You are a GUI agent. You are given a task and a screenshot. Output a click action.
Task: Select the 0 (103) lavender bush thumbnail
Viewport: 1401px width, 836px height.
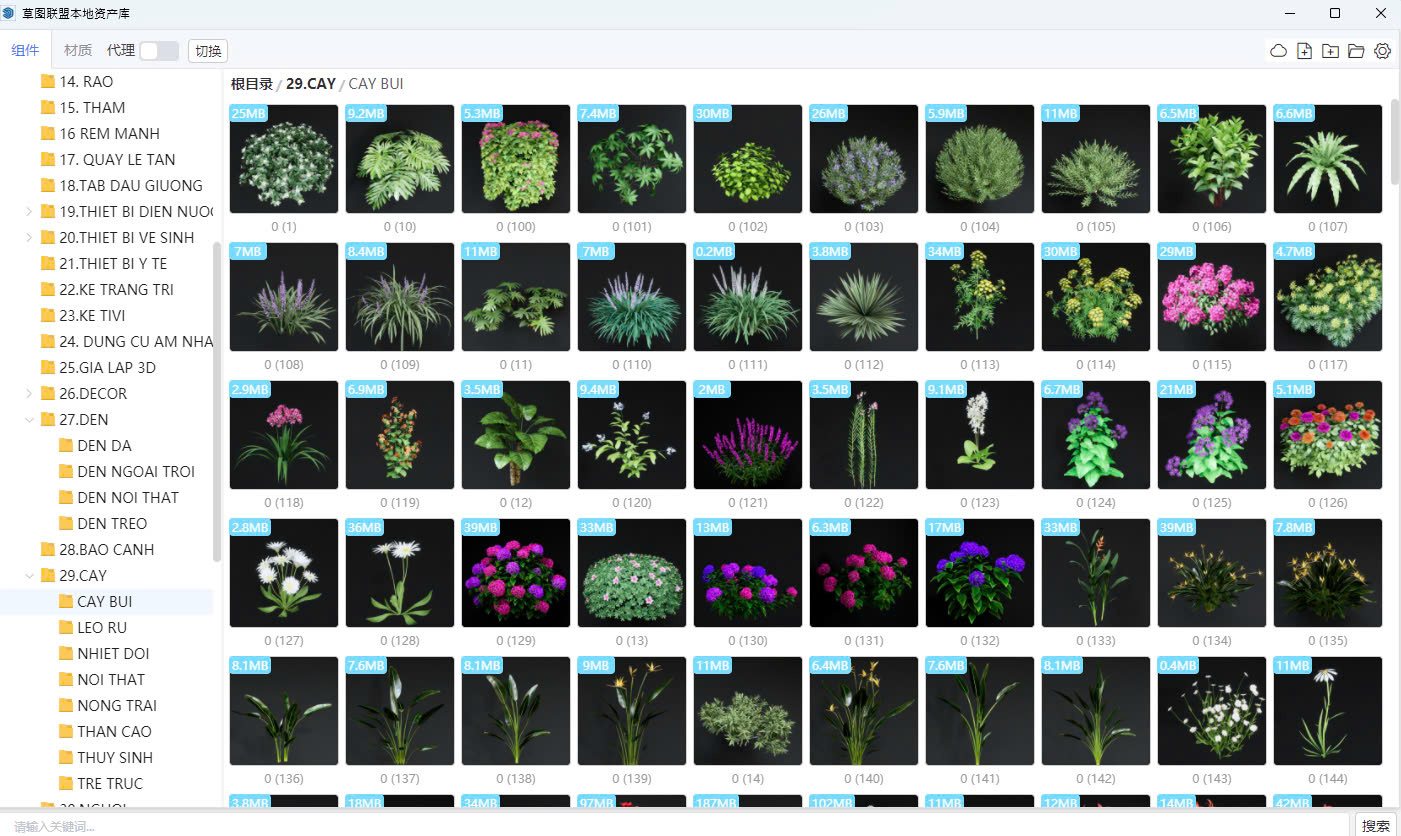(864, 159)
